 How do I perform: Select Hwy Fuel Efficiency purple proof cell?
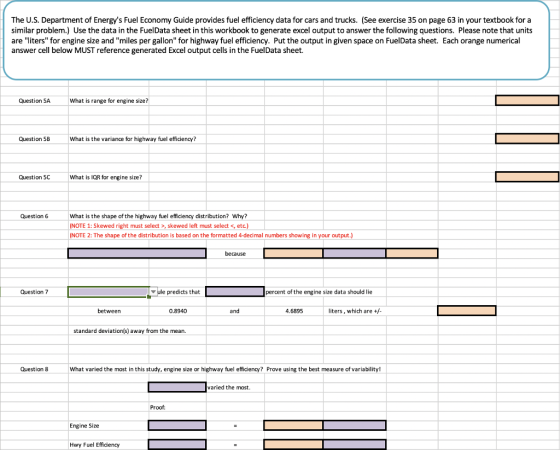click(177, 444)
